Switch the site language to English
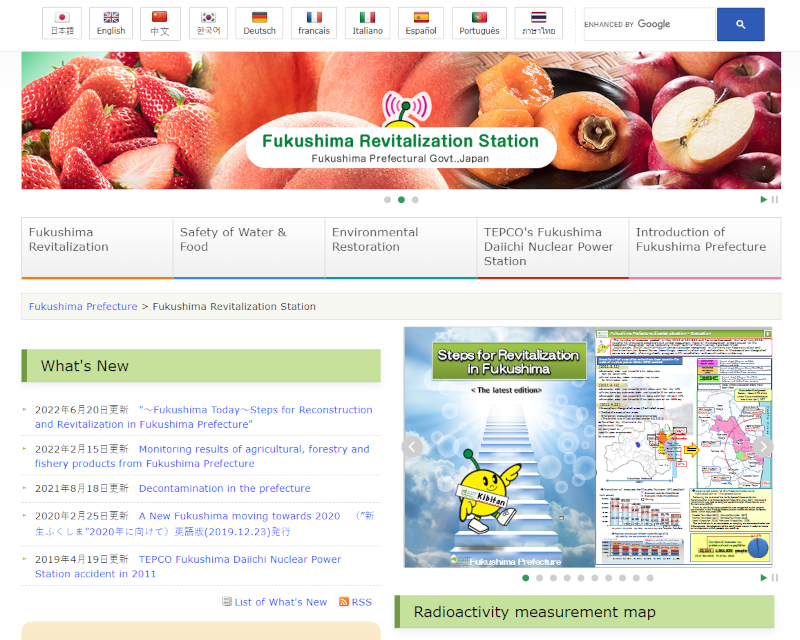Viewport: 800px width, 640px height. (x=111, y=22)
